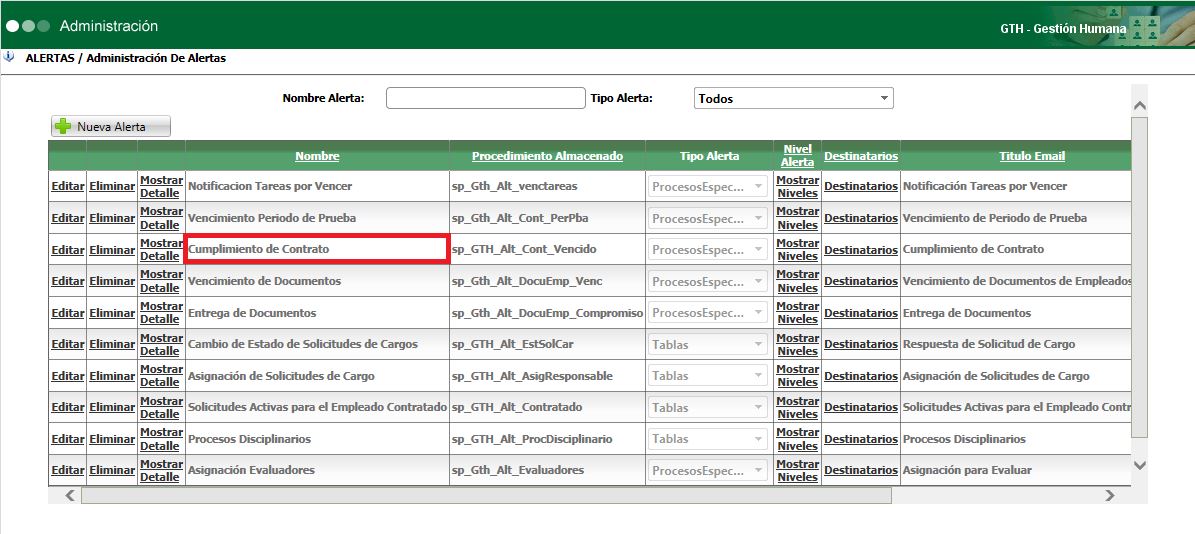Edit the Procesos Disciplinarios alert

(x=67, y=439)
